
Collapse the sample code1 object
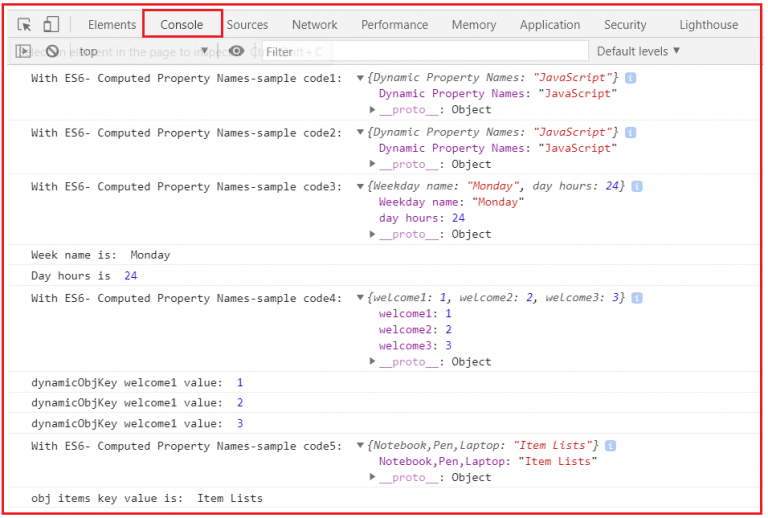click(360, 78)
